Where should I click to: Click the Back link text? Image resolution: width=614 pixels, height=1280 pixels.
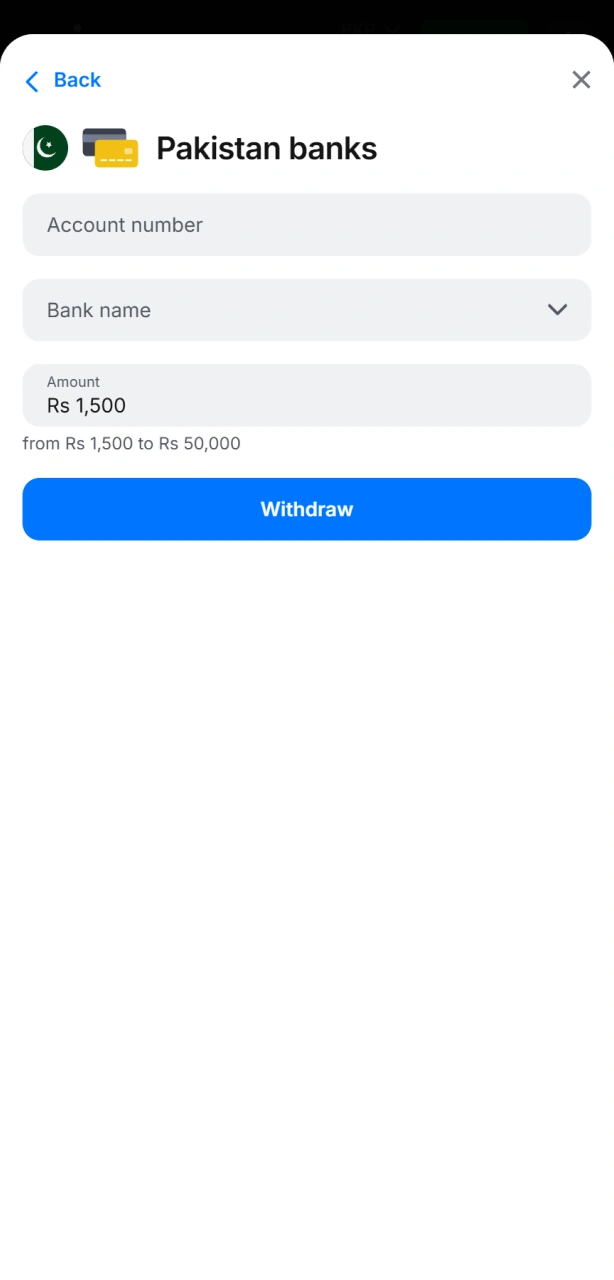(76, 80)
